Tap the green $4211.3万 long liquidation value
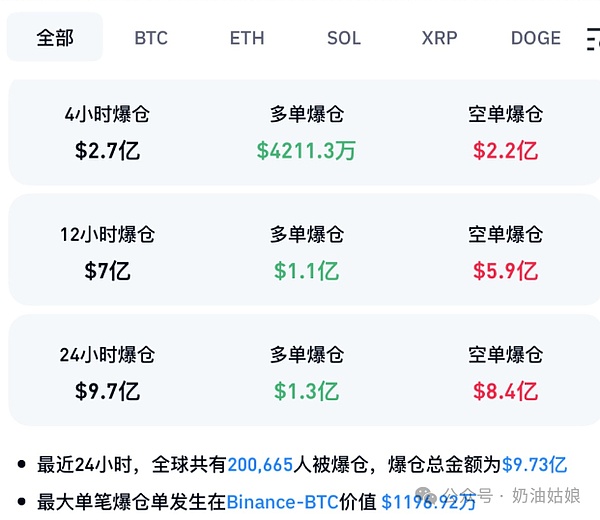Viewport: 600px width, 520px height. [306, 151]
